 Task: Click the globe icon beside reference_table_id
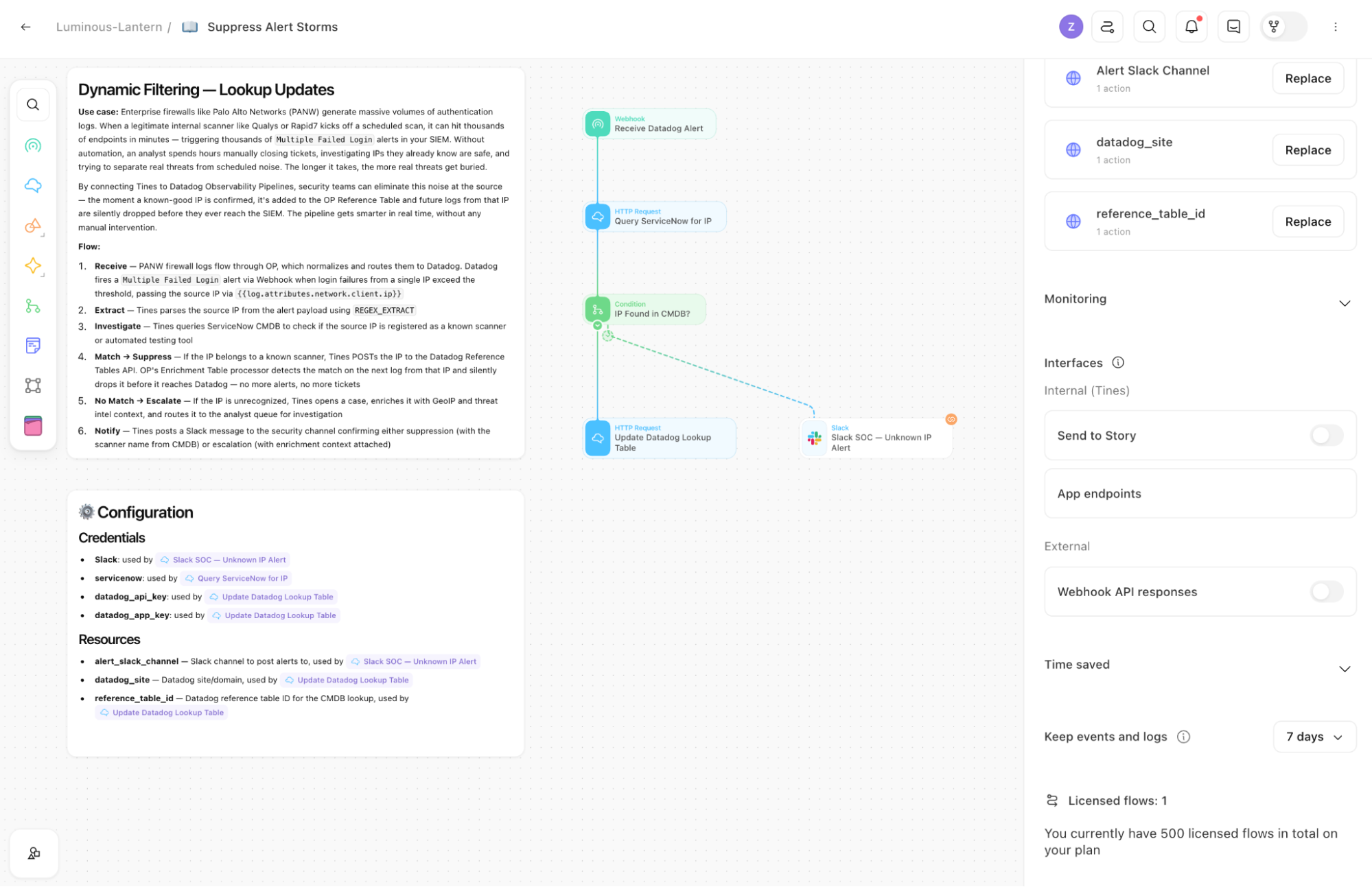(x=1073, y=221)
